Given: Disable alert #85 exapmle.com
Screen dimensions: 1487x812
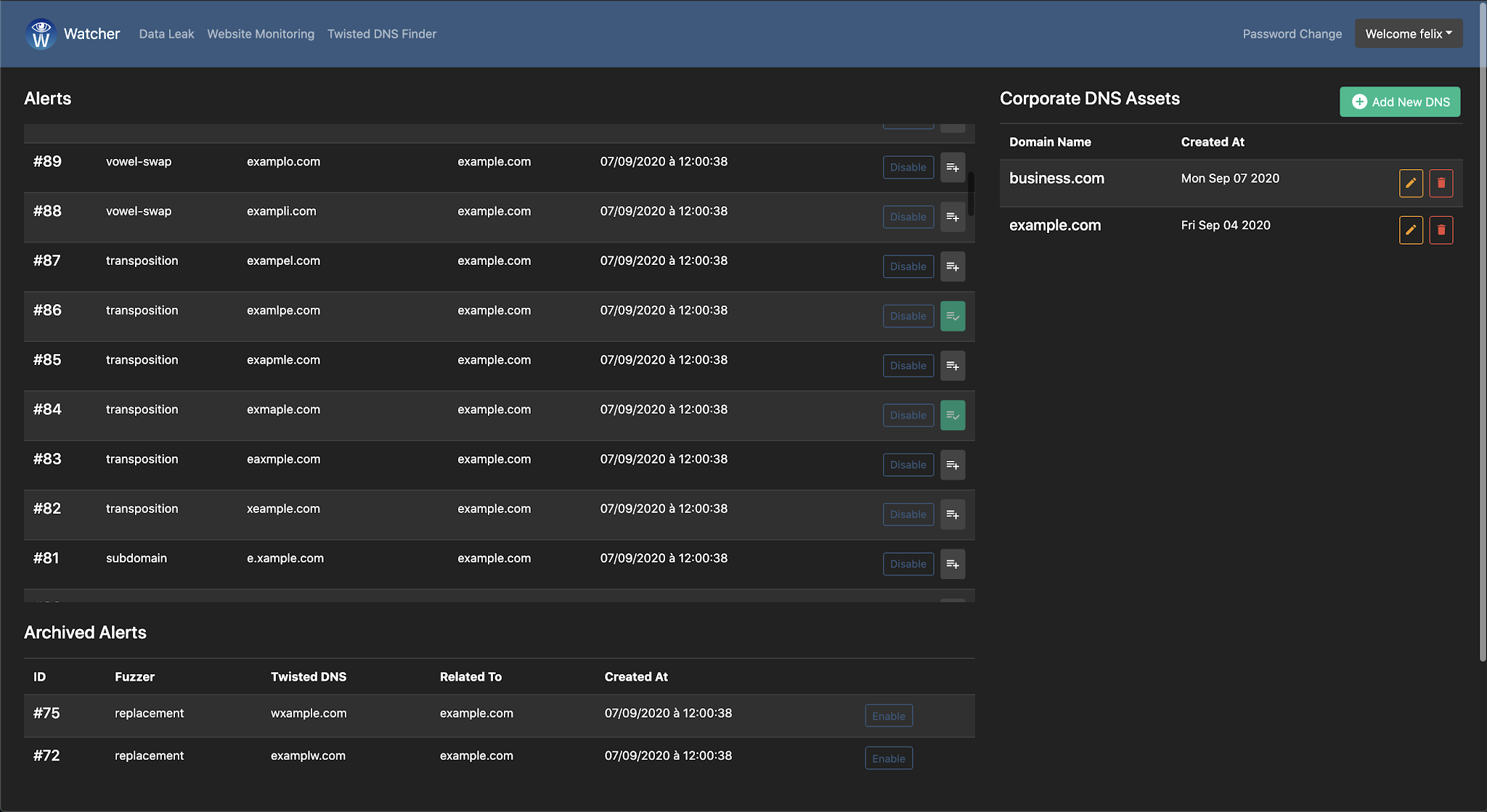Looking at the screenshot, I should tap(908, 366).
